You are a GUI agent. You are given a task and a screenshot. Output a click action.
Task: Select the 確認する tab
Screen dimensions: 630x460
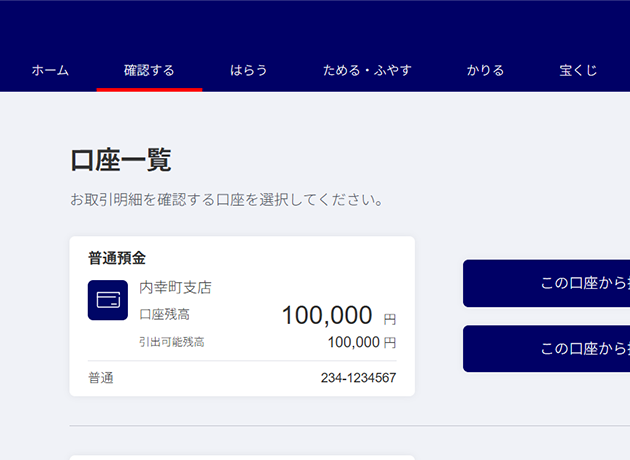pyautogui.click(x=149, y=71)
